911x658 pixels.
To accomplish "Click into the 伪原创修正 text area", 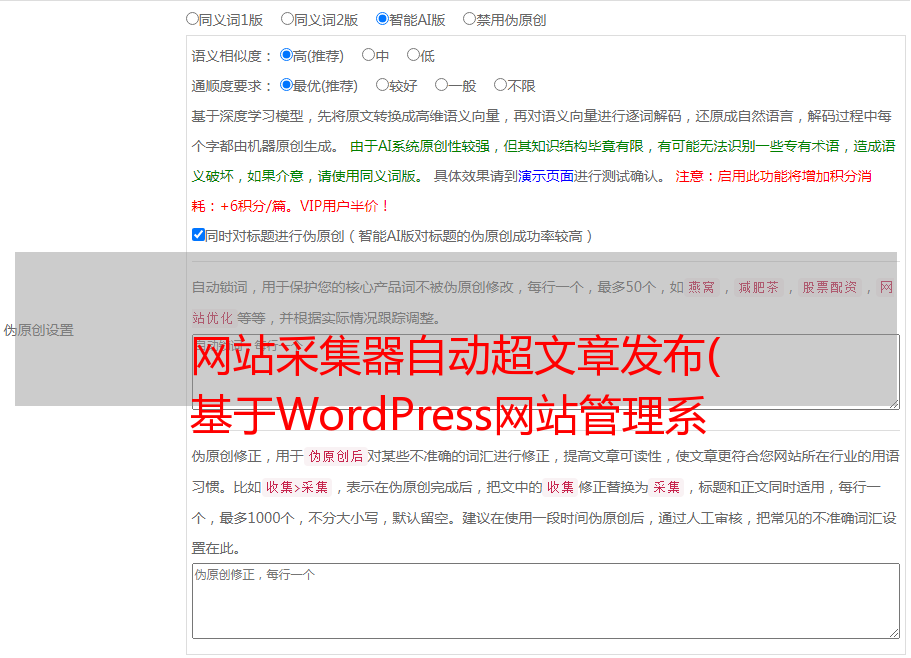I will coord(546,601).
